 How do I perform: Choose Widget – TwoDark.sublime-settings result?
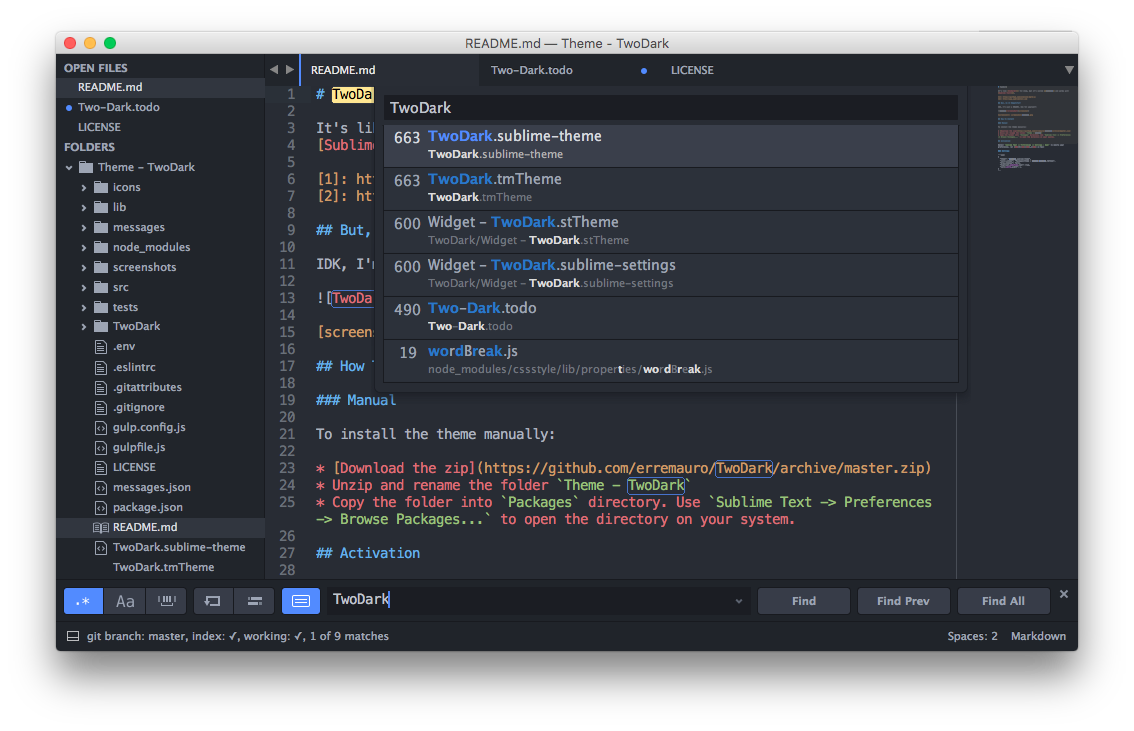tap(670, 275)
